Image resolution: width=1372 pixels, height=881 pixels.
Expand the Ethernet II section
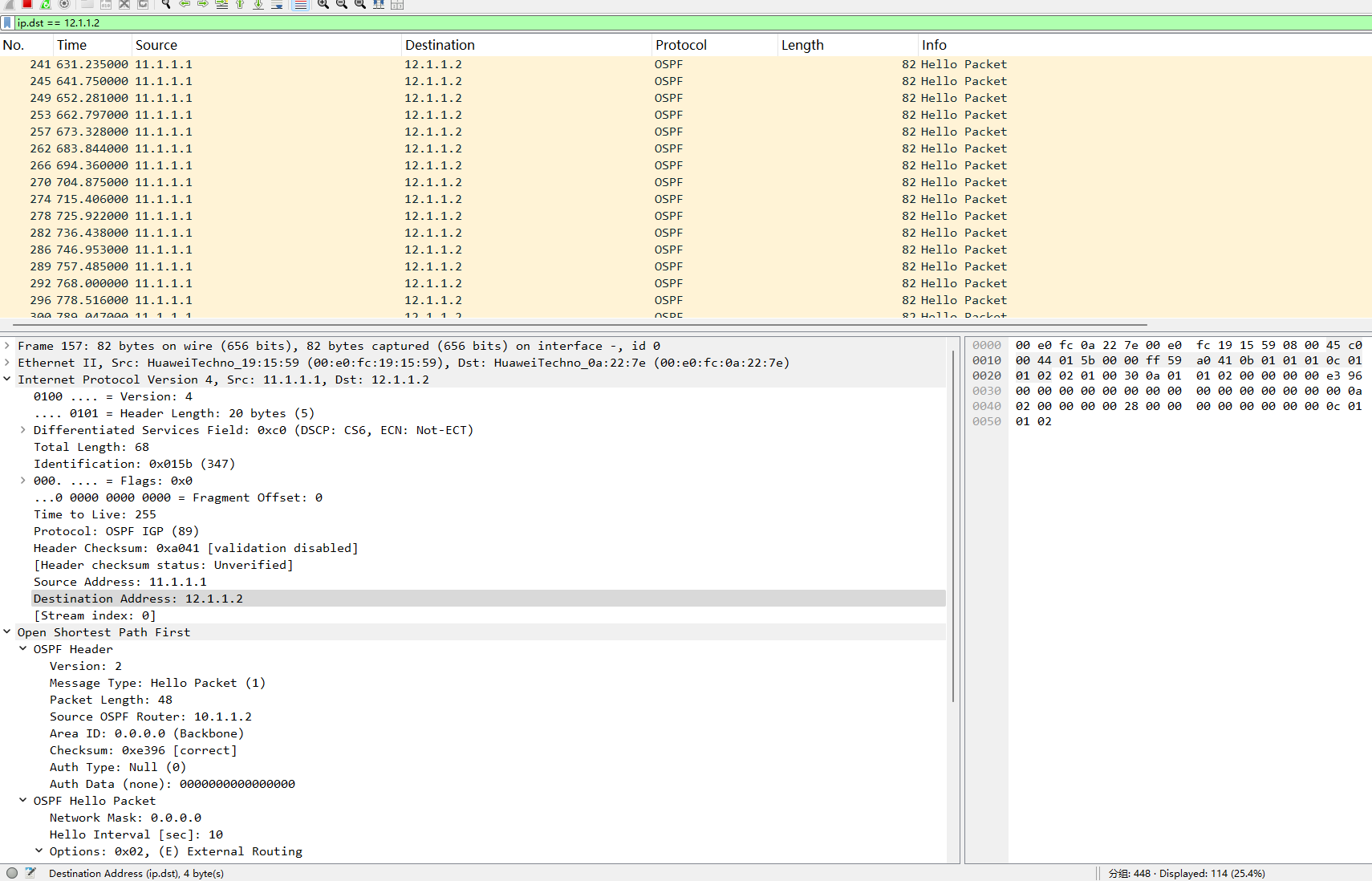coord(7,363)
